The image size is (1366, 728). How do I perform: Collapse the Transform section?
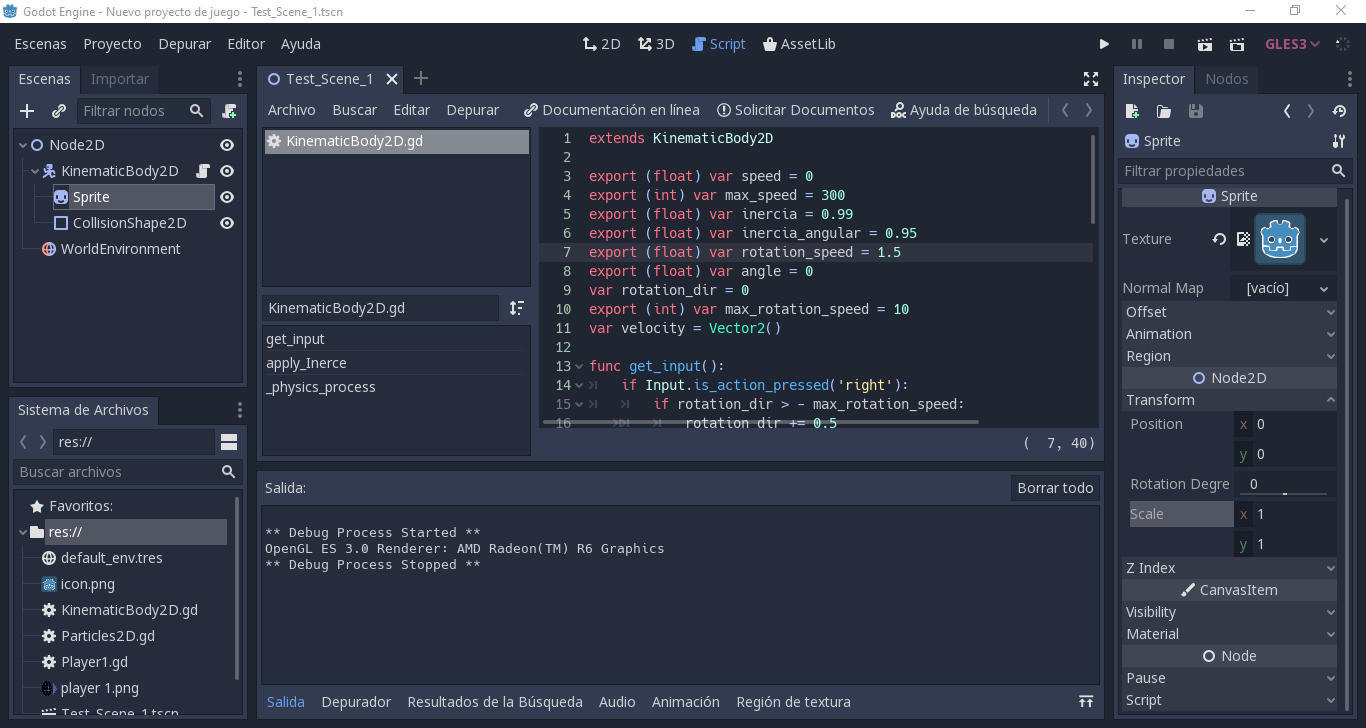[x=1229, y=400]
